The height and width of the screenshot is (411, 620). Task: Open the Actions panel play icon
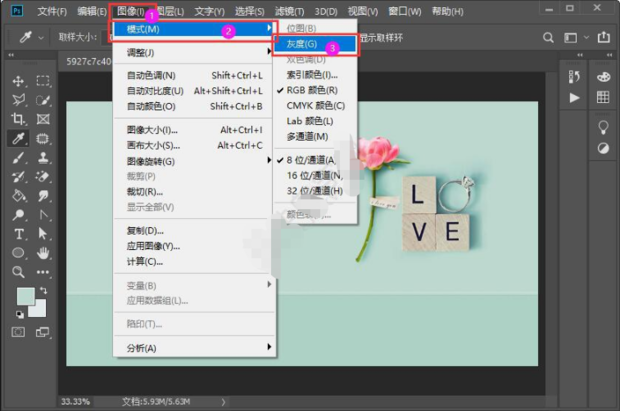(574, 98)
